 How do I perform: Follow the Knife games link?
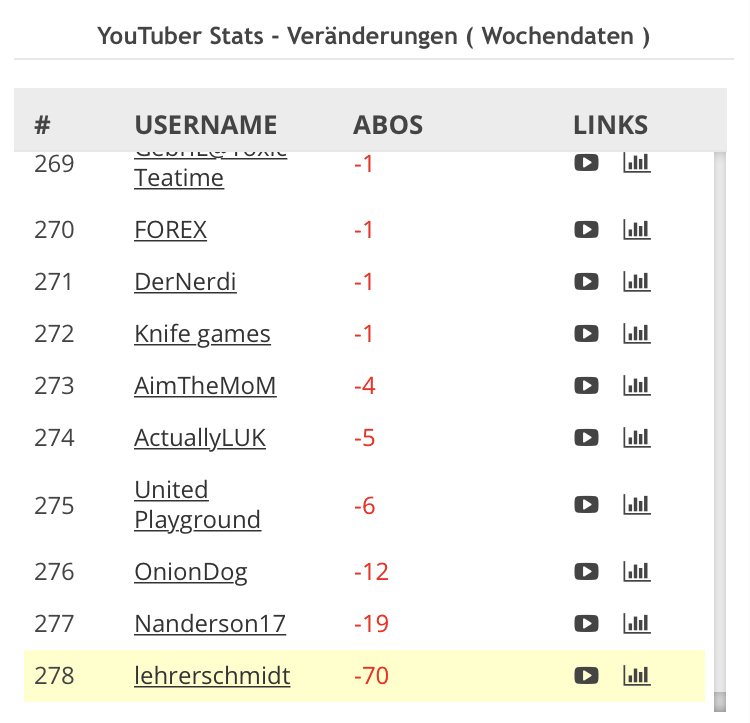(x=202, y=334)
